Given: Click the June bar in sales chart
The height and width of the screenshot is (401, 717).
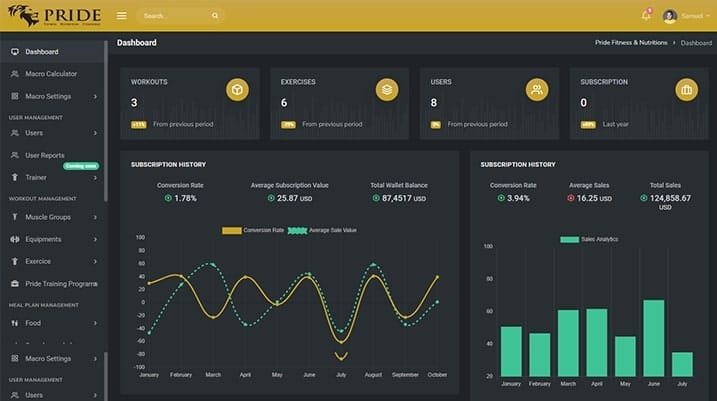Looking at the screenshot, I should (653, 338).
